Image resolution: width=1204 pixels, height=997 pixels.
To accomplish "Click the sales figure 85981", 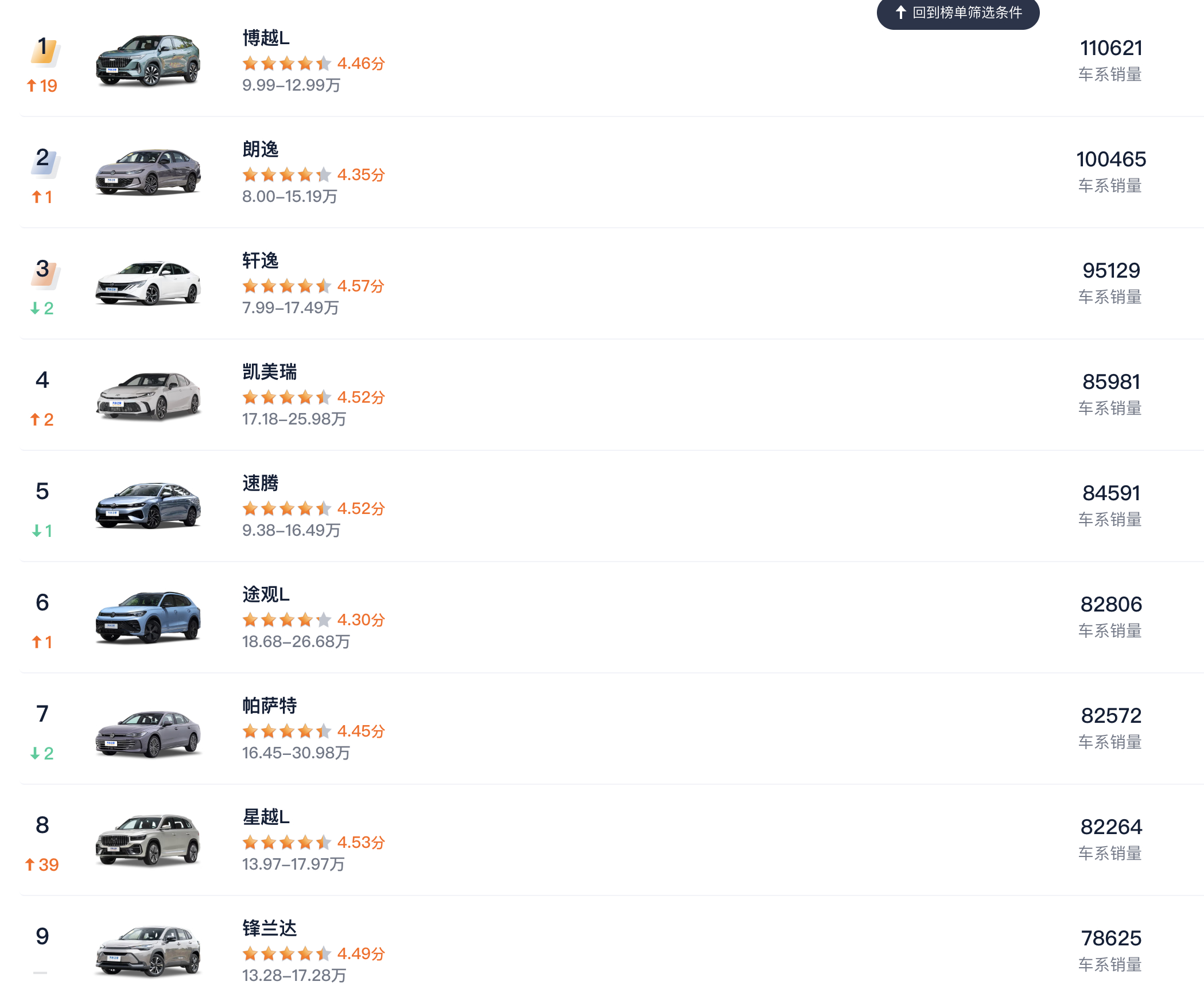I will [1111, 382].
